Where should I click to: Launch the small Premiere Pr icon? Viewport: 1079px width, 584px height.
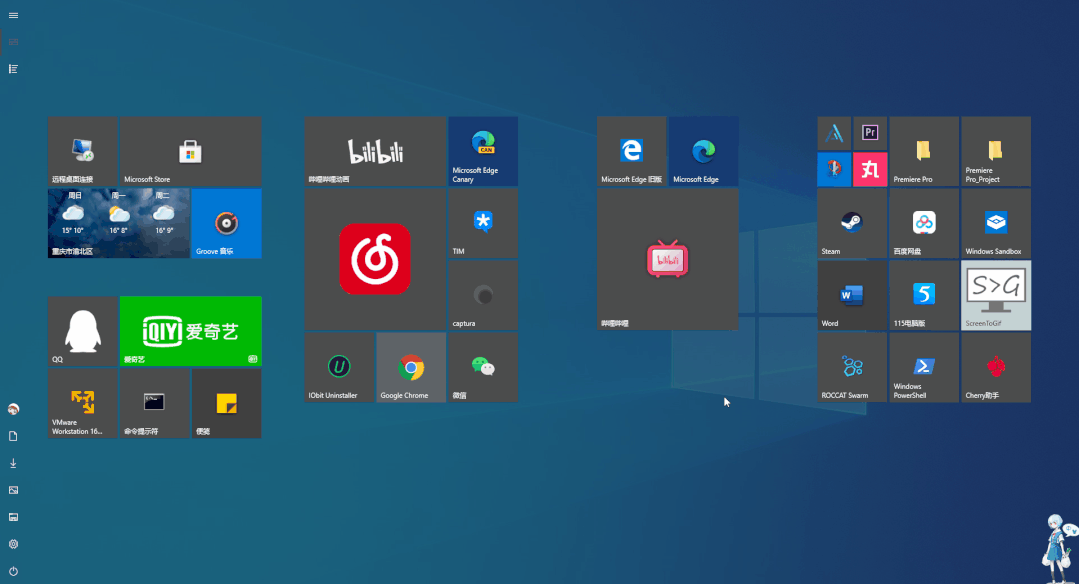pos(870,133)
